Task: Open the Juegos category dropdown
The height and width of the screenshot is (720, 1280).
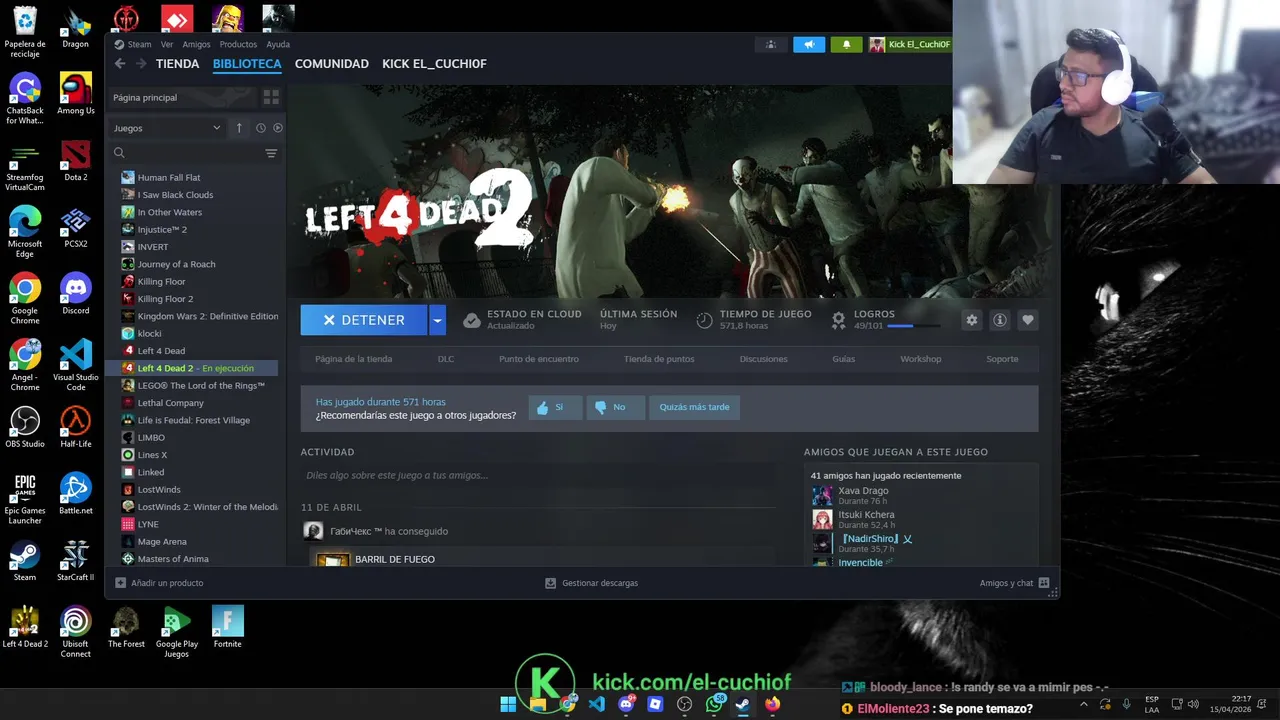Action: coord(167,128)
